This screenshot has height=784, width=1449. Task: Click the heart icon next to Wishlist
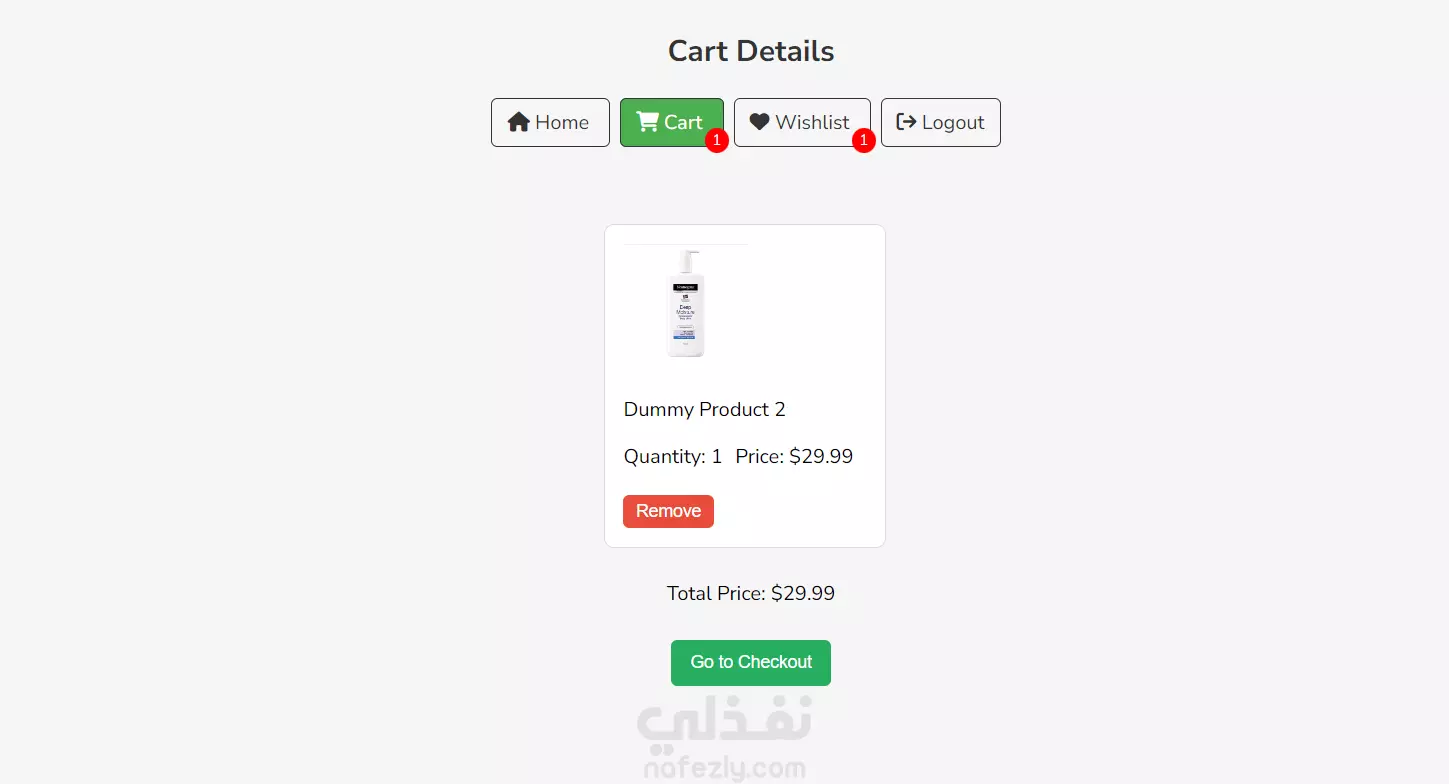click(x=760, y=122)
